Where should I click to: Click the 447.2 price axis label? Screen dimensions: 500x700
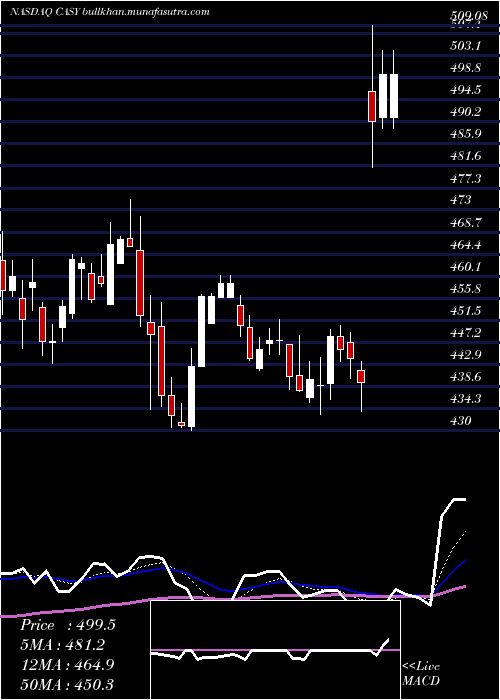pyautogui.click(x=465, y=333)
